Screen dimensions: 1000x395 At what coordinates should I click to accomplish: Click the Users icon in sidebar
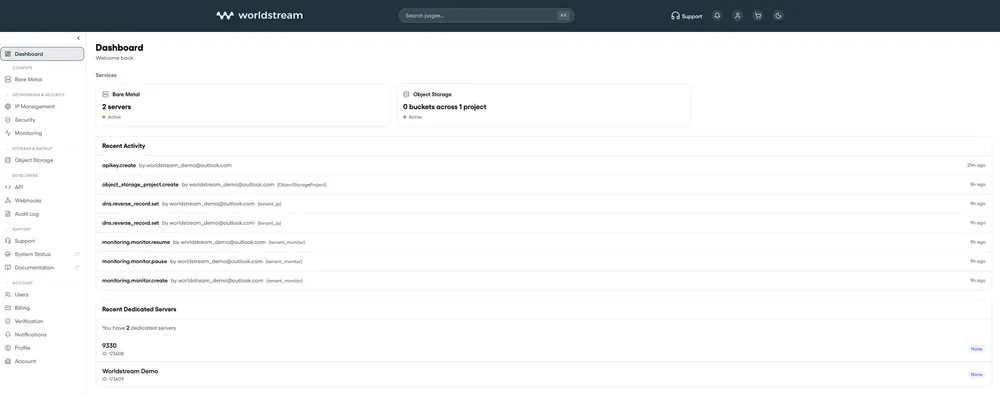[8, 294]
